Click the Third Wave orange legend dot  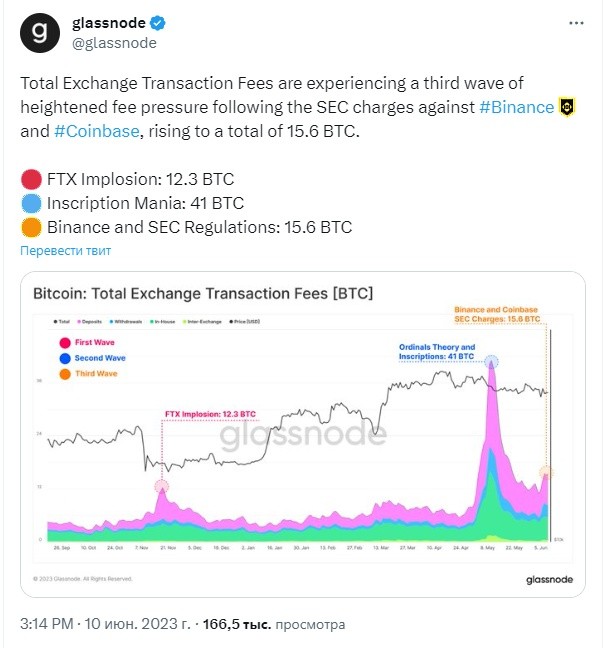point(65,374)
